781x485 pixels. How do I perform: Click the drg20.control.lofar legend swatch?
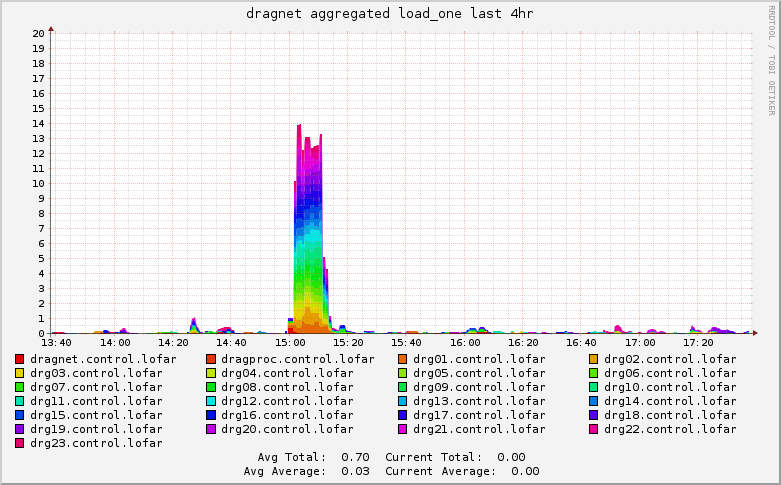[211, 429]
